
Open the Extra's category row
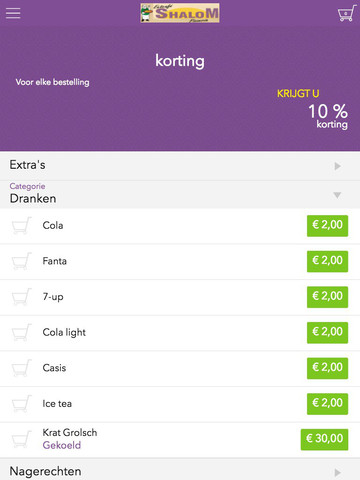pos(180,166)
